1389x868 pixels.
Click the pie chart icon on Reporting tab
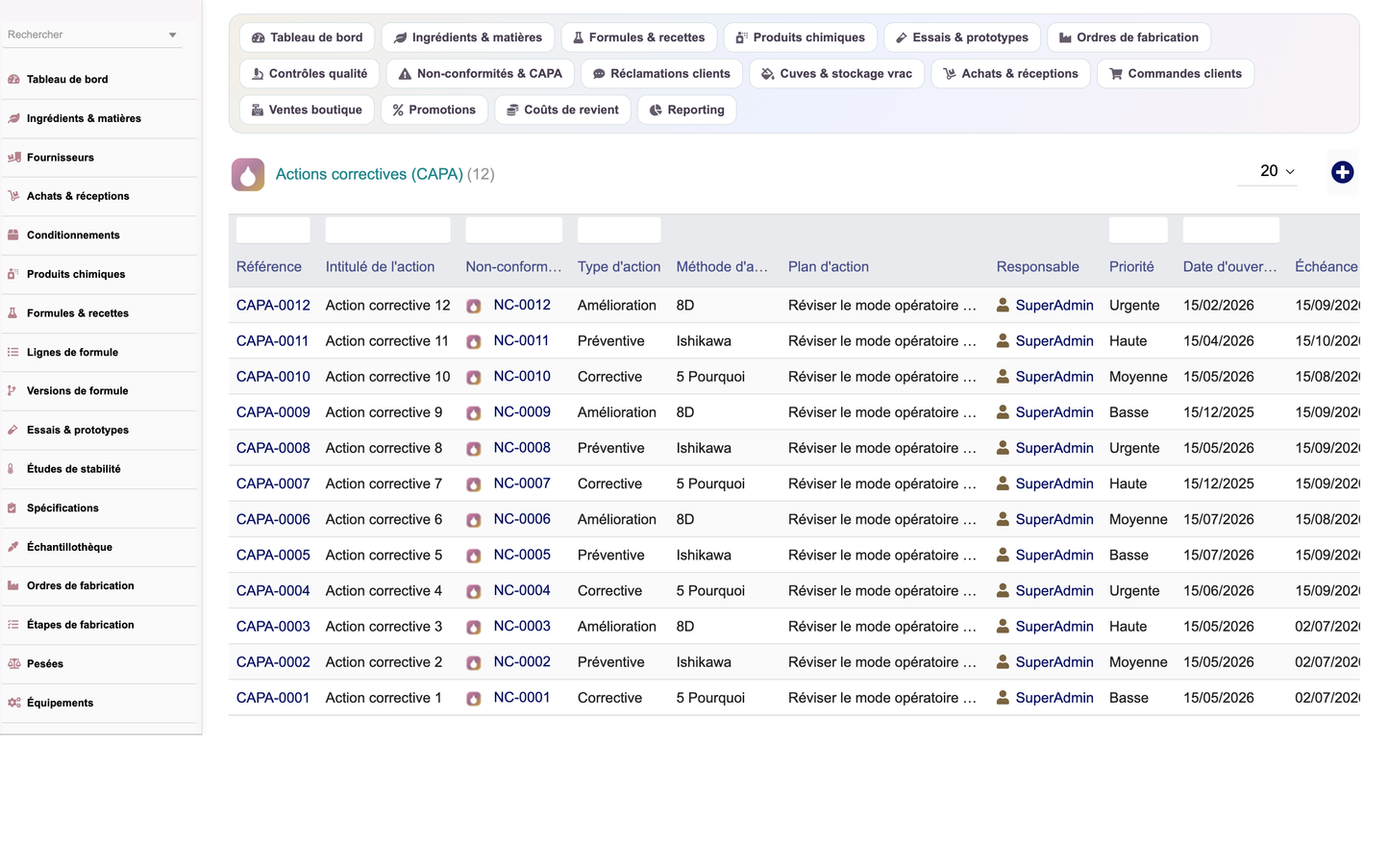[x=656, y=111]
